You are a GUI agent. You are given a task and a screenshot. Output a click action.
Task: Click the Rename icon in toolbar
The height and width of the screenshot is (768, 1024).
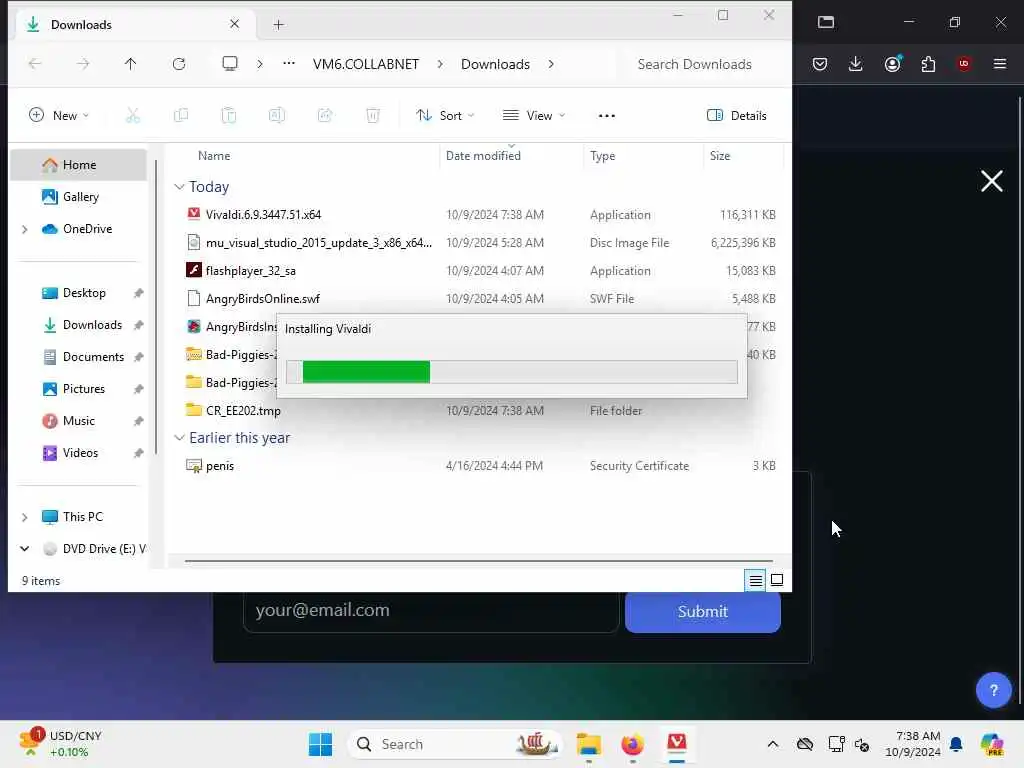[x=277, y=116]
